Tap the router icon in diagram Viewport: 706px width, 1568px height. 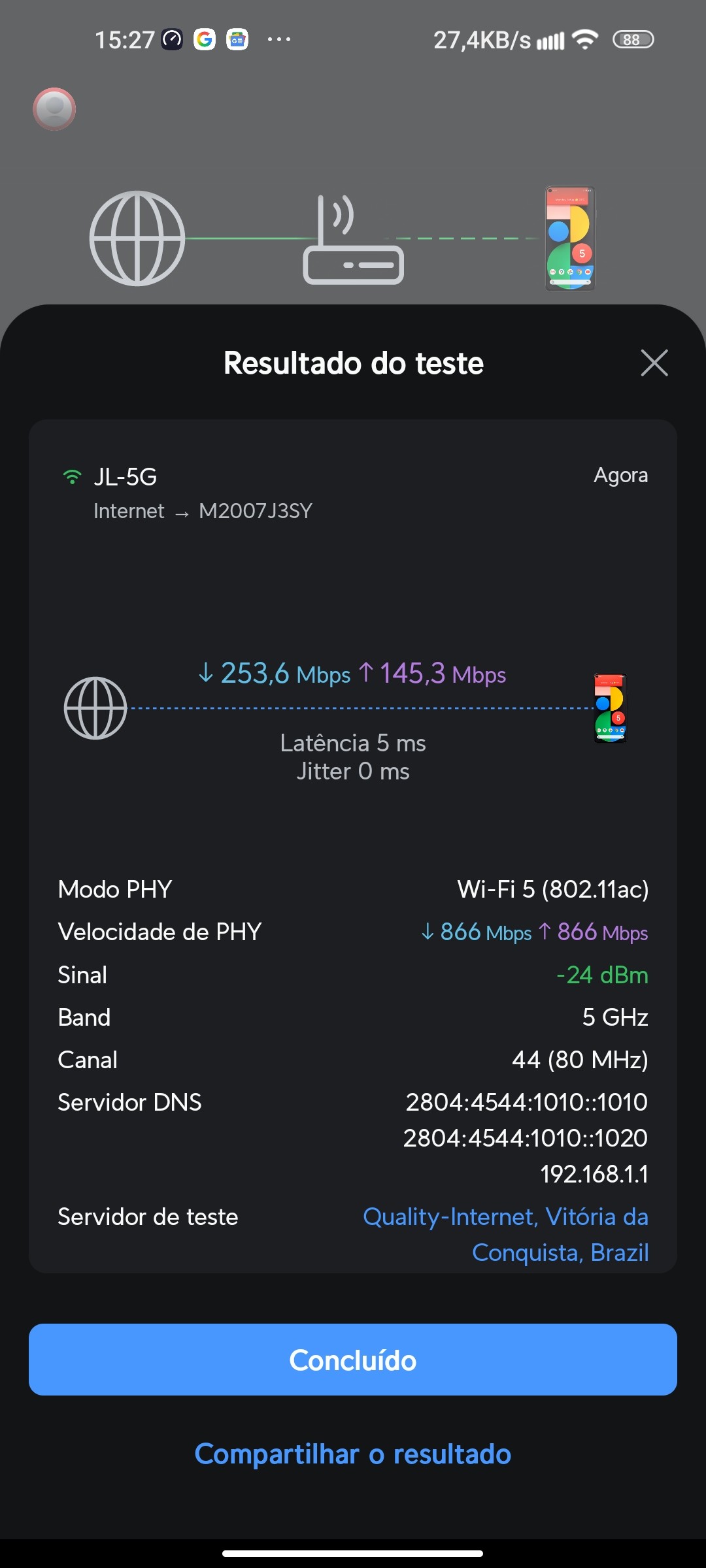(353, 240)
